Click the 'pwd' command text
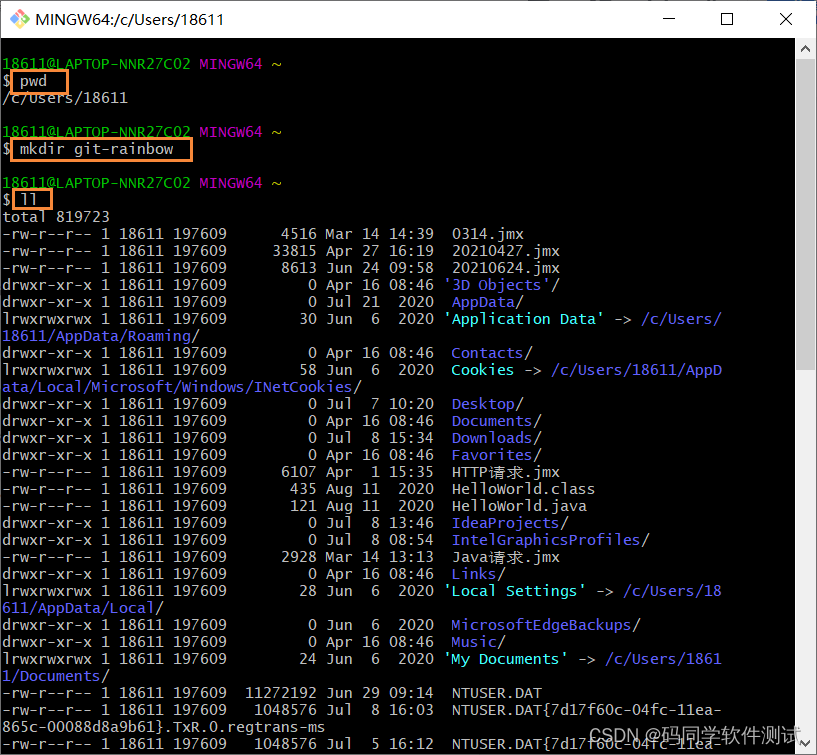The image size is (817, 755). 33,81
